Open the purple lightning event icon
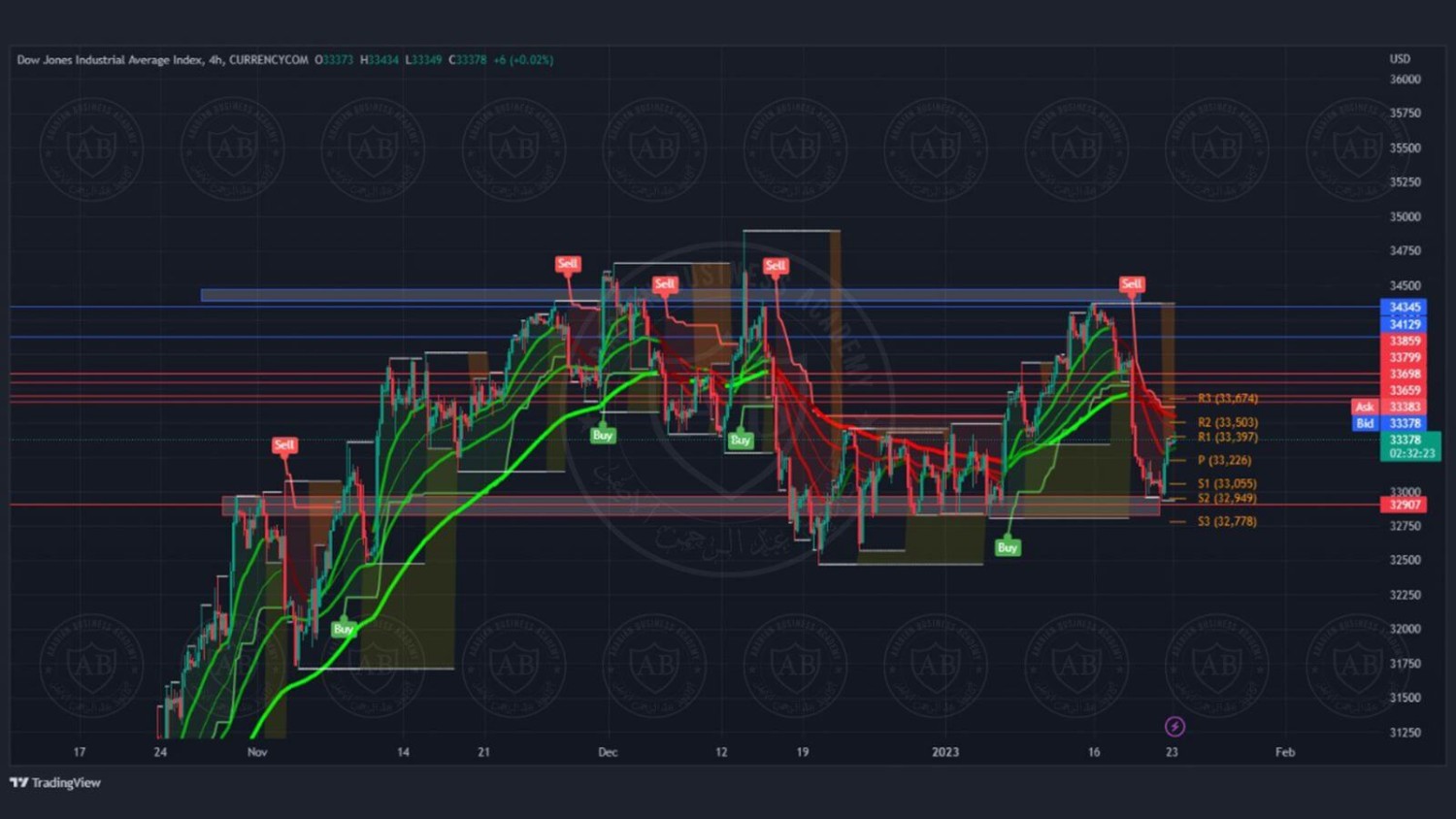The width and height of the screenshot is (1456, 819). 1175,726
